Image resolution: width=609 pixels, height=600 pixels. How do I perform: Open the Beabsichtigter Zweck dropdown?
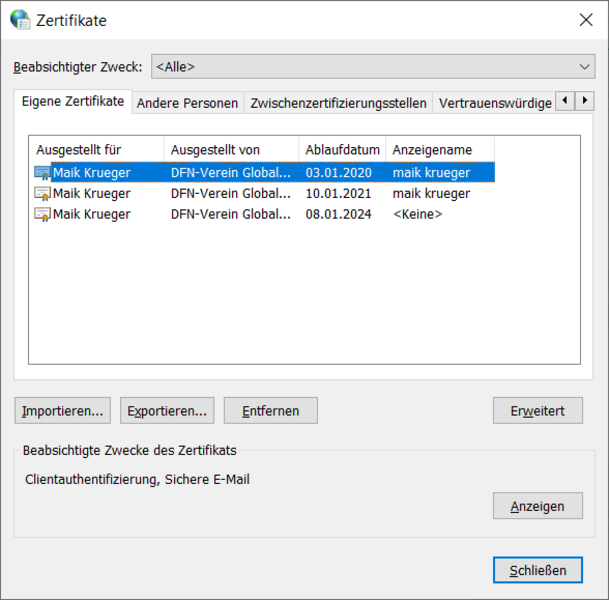click(372, 67)
